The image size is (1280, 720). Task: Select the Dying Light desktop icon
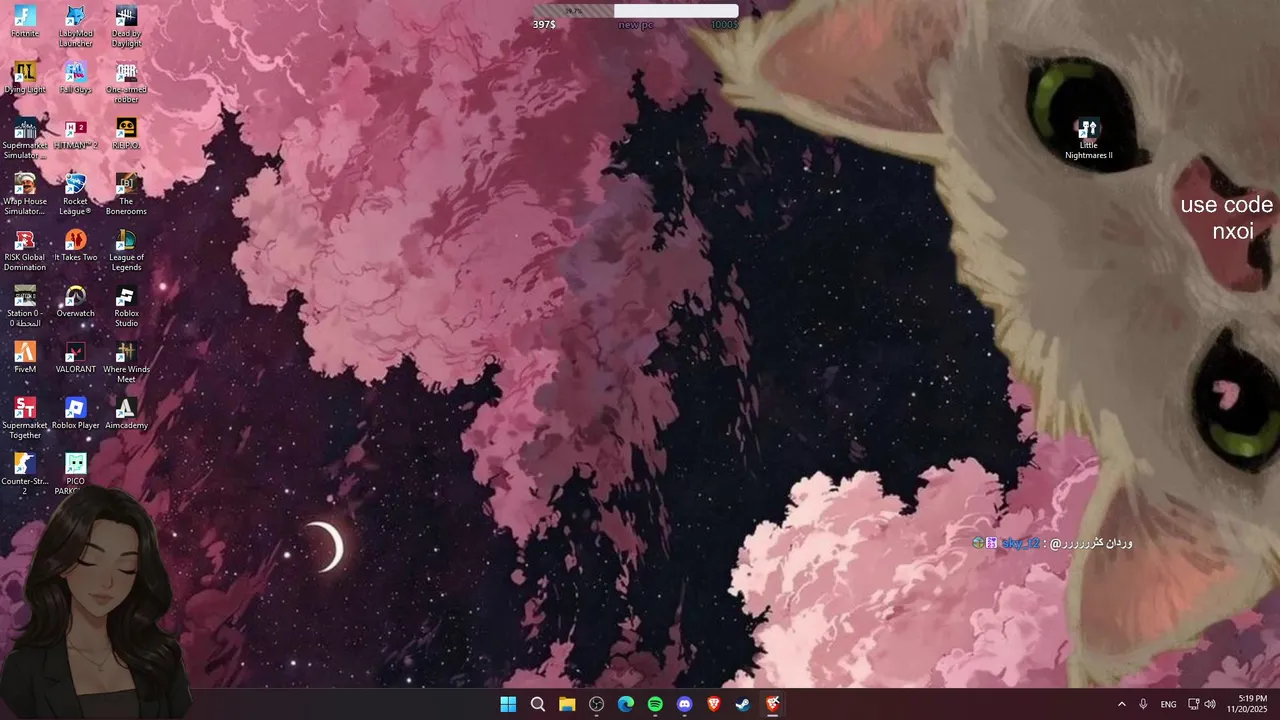pos(25,77)
